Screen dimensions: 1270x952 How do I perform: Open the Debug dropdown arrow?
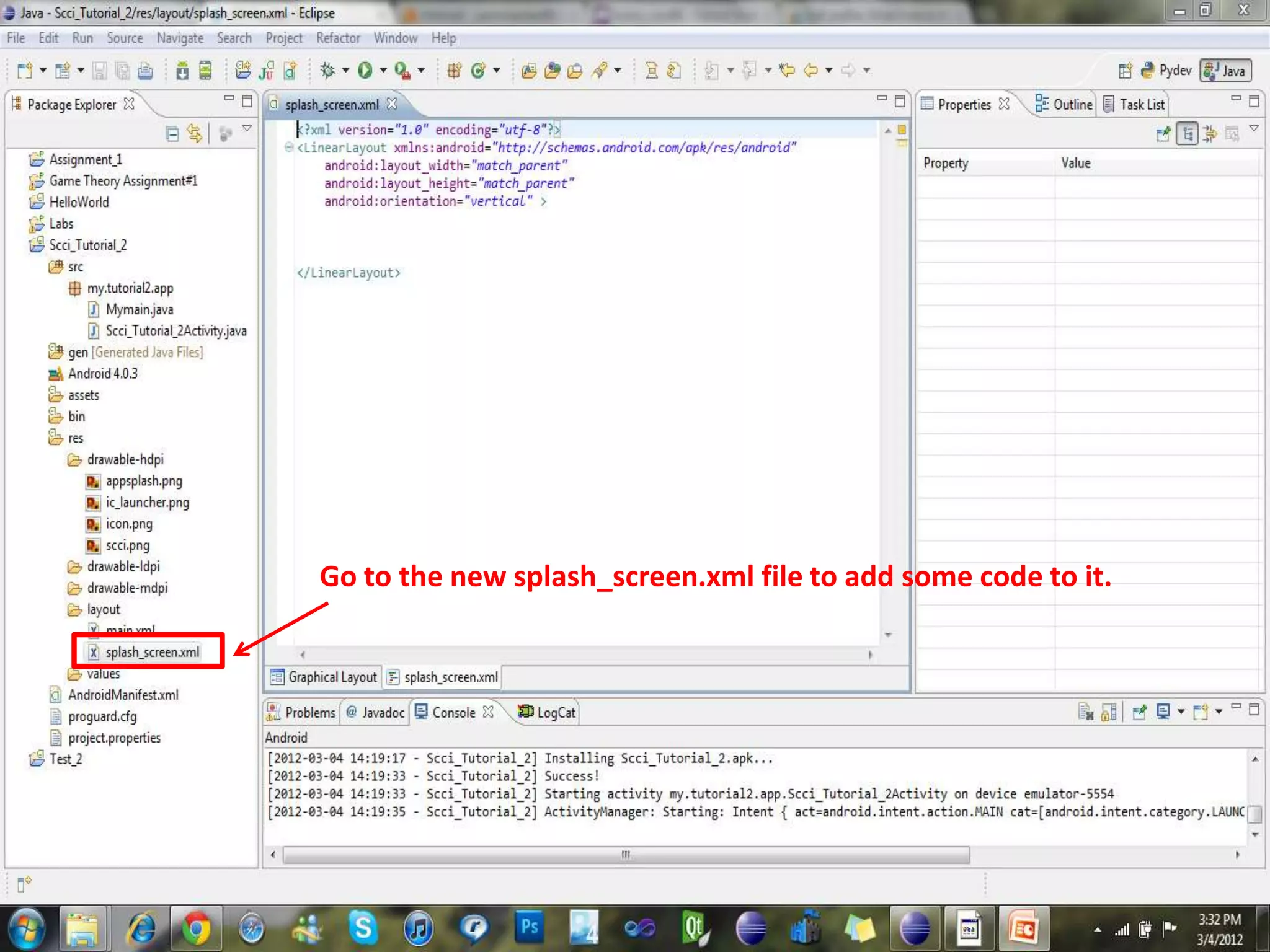click(345, 71)
